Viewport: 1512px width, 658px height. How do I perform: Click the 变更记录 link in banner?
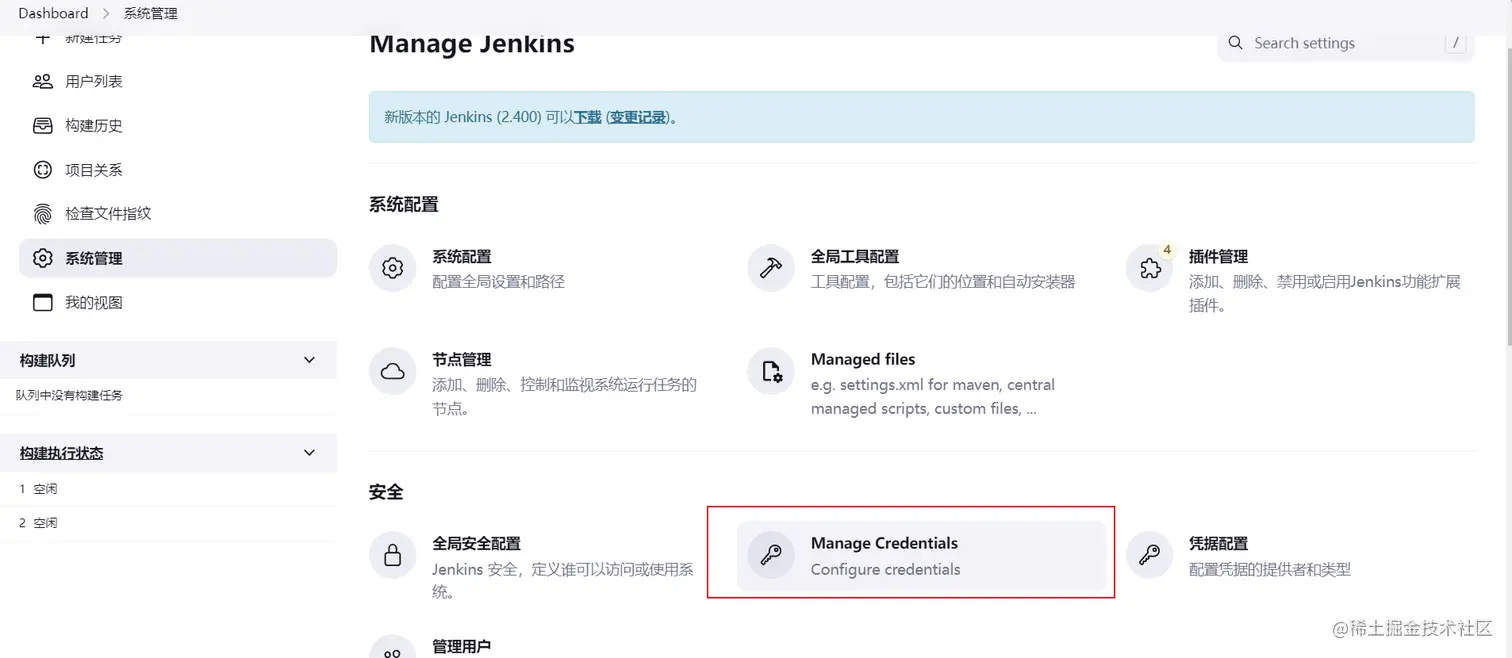click(638, 117)
